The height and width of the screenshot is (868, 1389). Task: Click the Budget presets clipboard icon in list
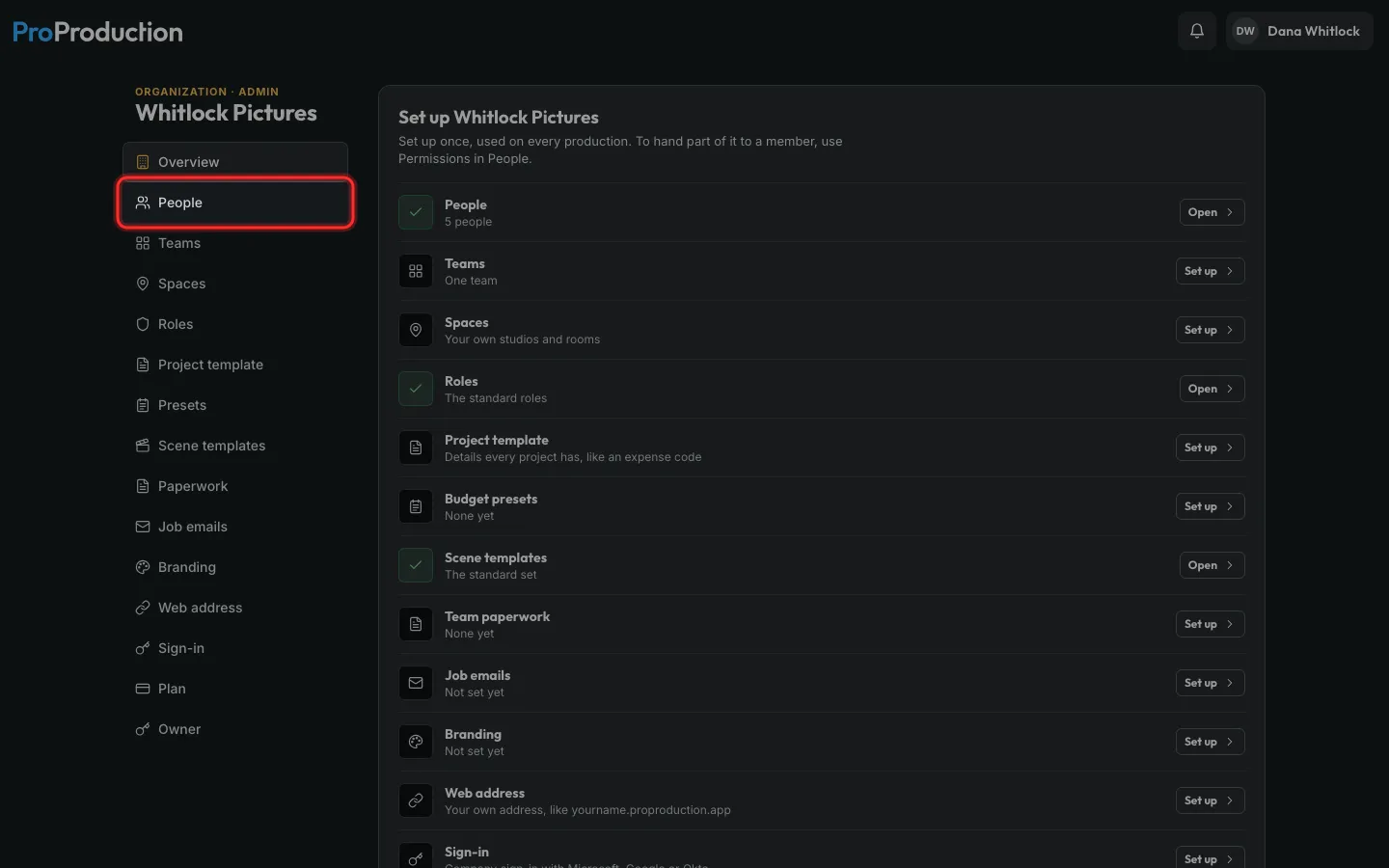(x=416, y=506)
